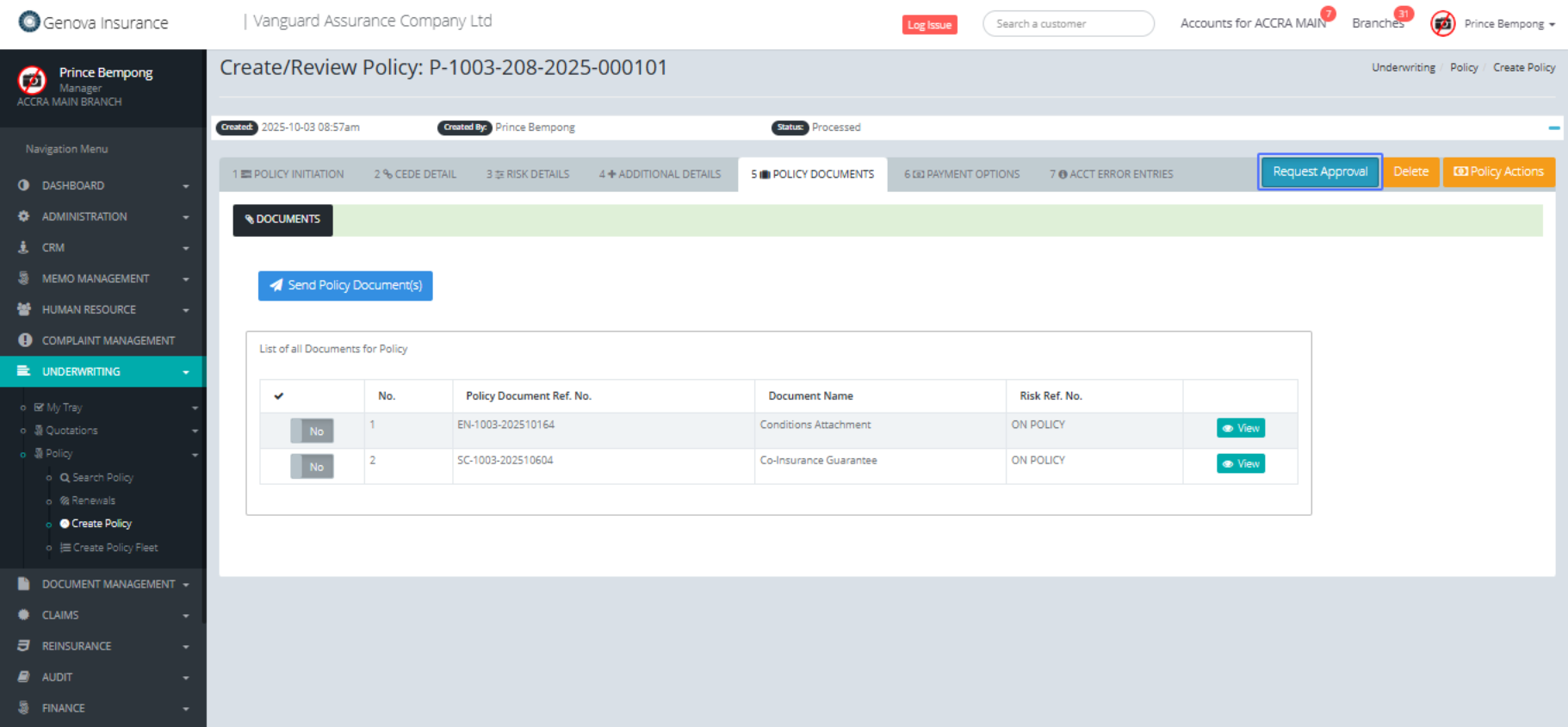Screen dimensions: 1568x727
Task: Toggle the No switch for Conditions Attachment
Action: click(312, 431)
